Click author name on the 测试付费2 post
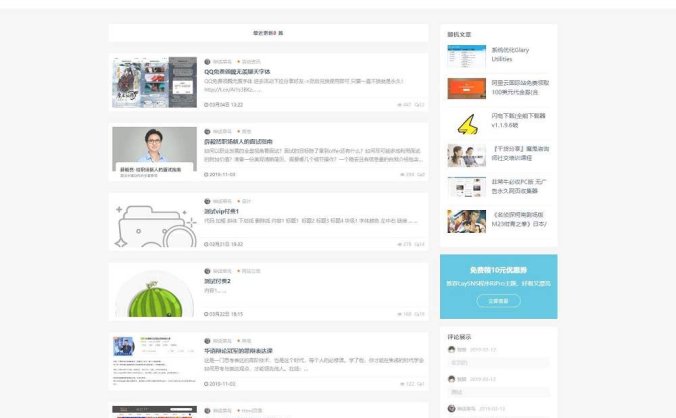Viewport: 676px width, 418px height. tap(222, 271)
